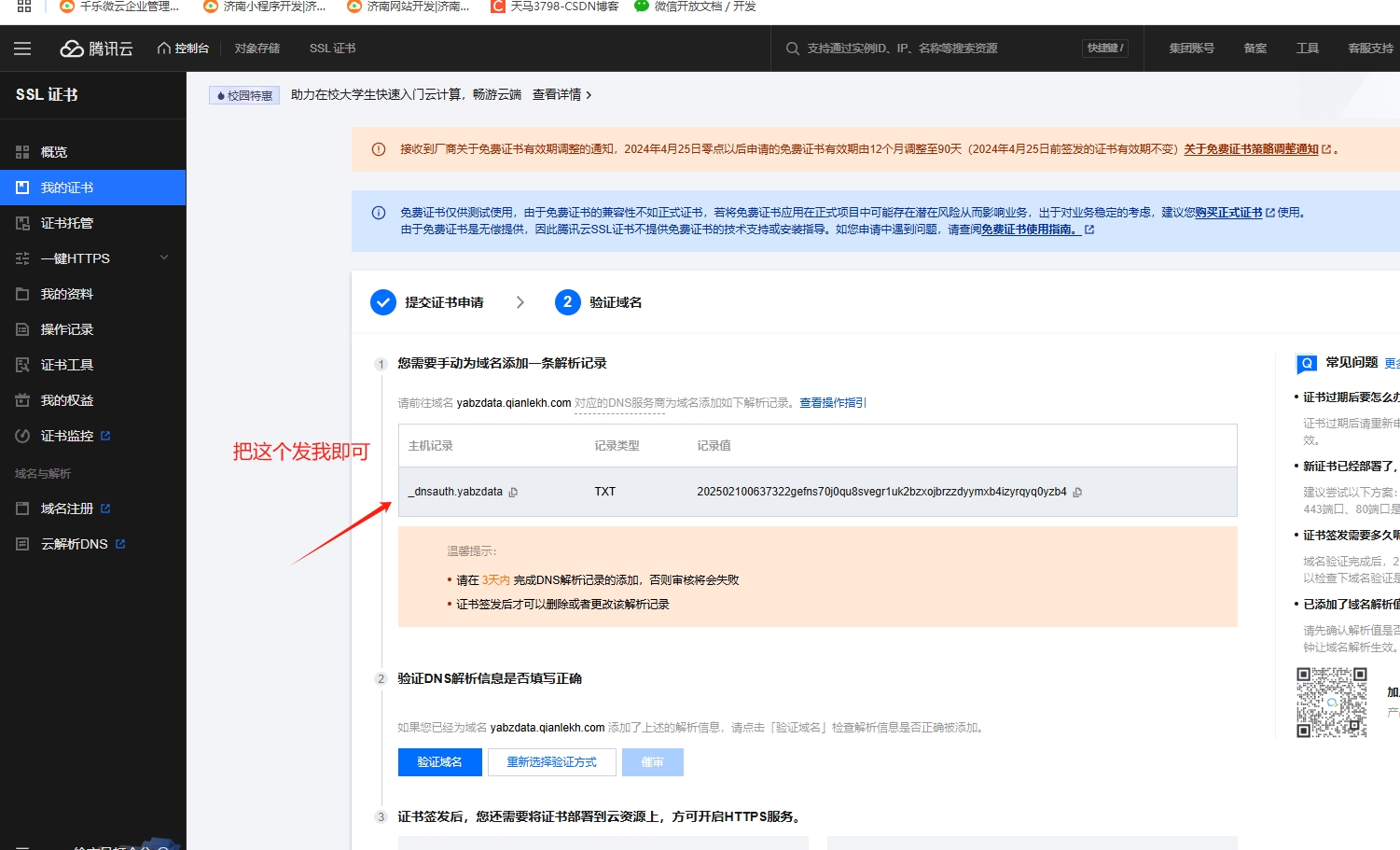This screenshot has width=1400, height=850.
Task: Copy the _dnsauth.yabzdata host record
Action: pos(513,492)
